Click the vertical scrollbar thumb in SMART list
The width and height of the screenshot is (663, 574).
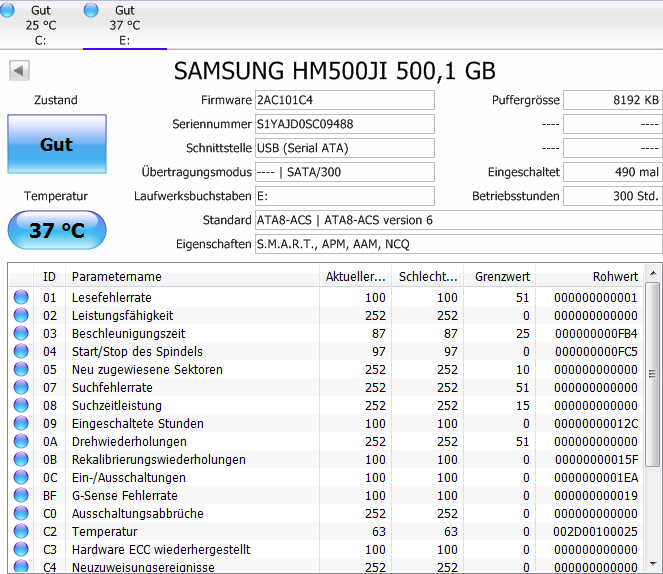[653, 374]
